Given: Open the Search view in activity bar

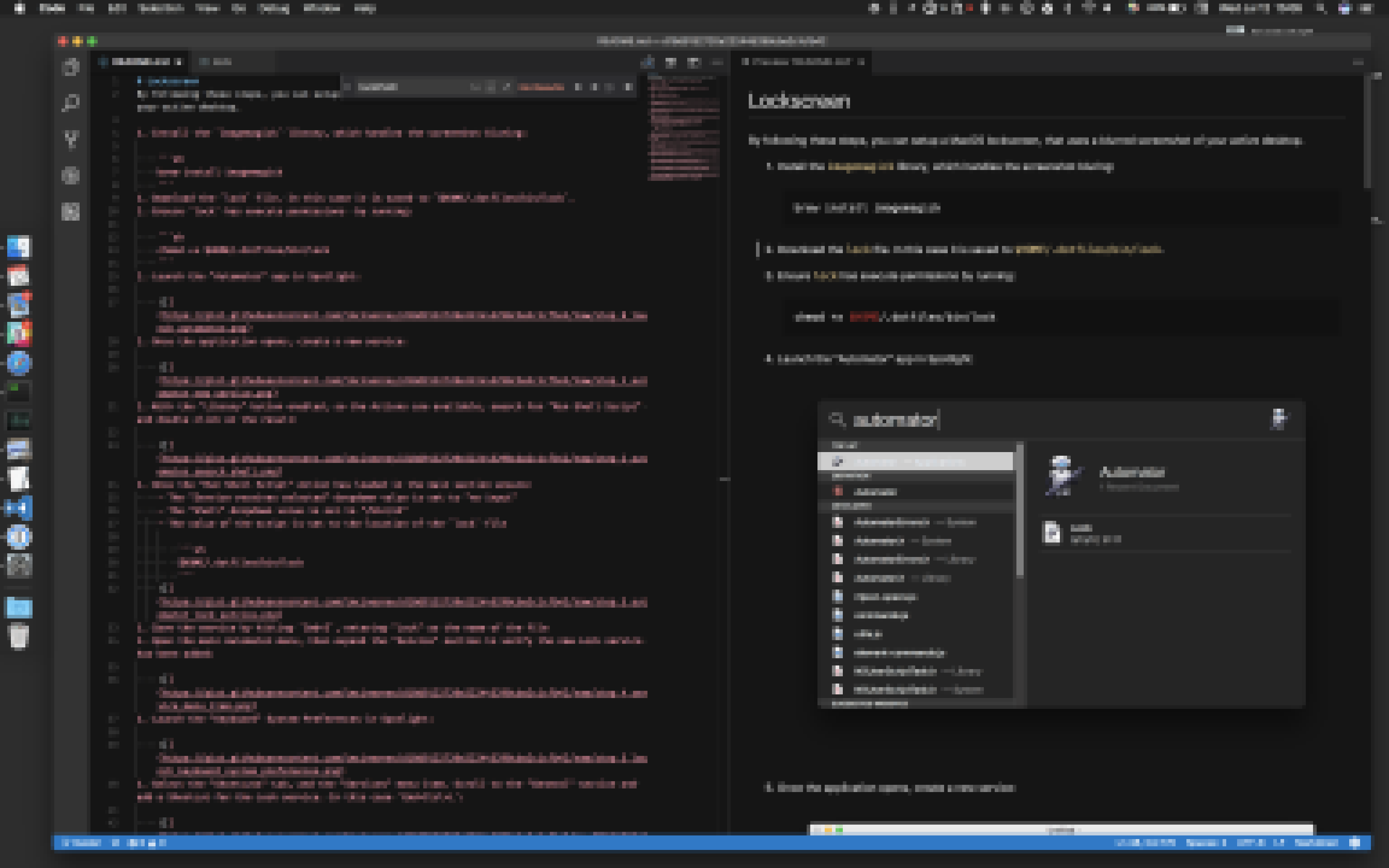Looking at the screenshot, I should (71, 103).
